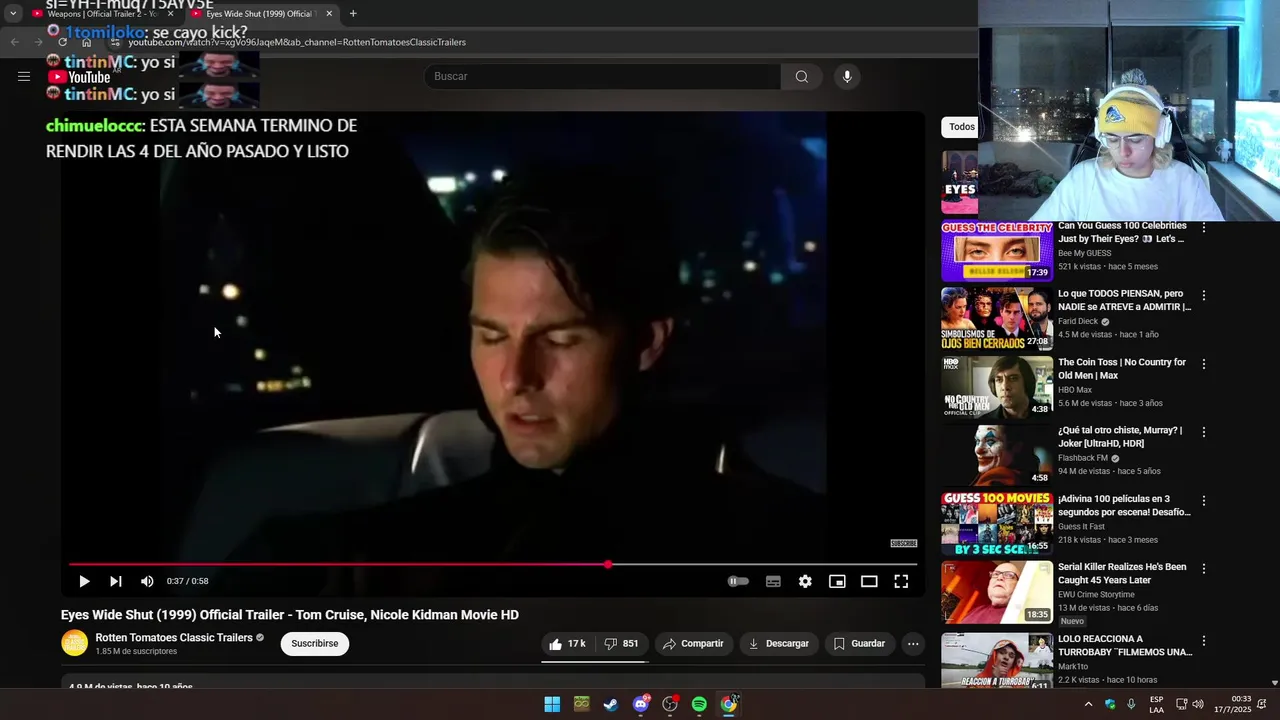
Task: Save video with Guardar button
Action: point(859,644)
